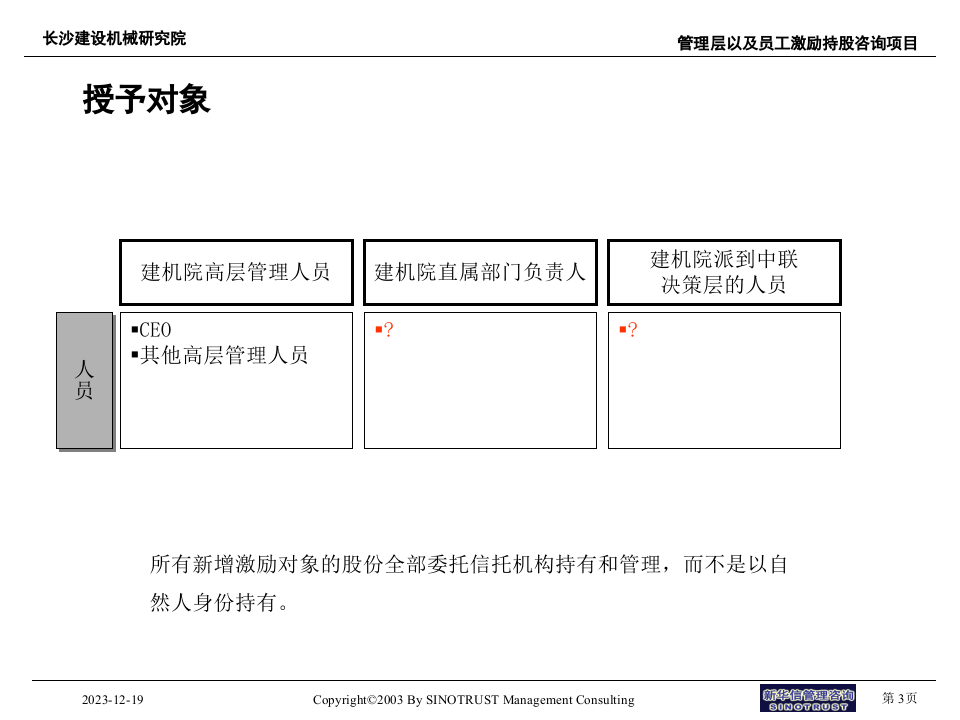This screenshot has height=720, width=960.
Task: Click the SINOTRUST logo image
Action: pos(808,700)
